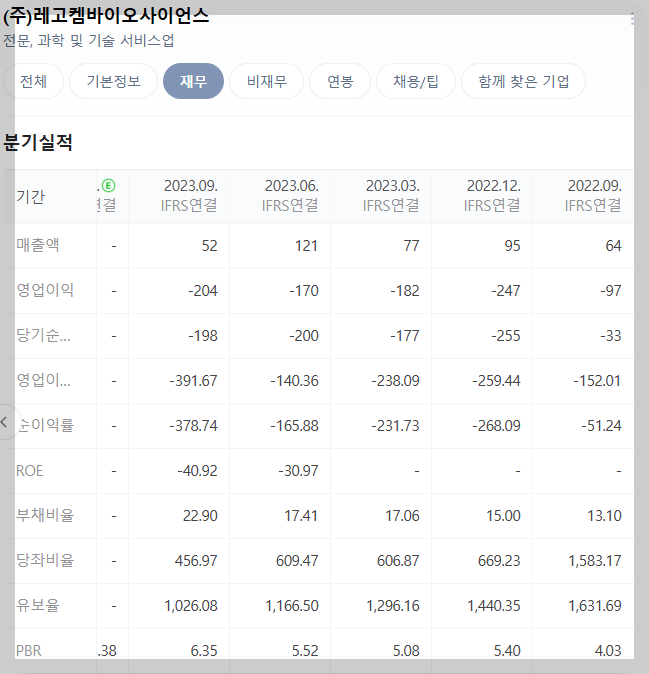Select the 재무 tab
649x674 pixels.
(193, 81)
